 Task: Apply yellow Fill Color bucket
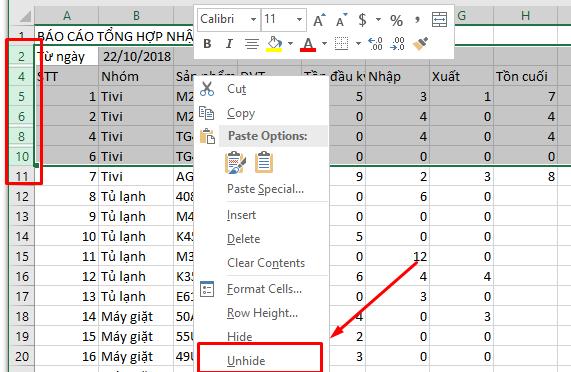tap(275, 44)
